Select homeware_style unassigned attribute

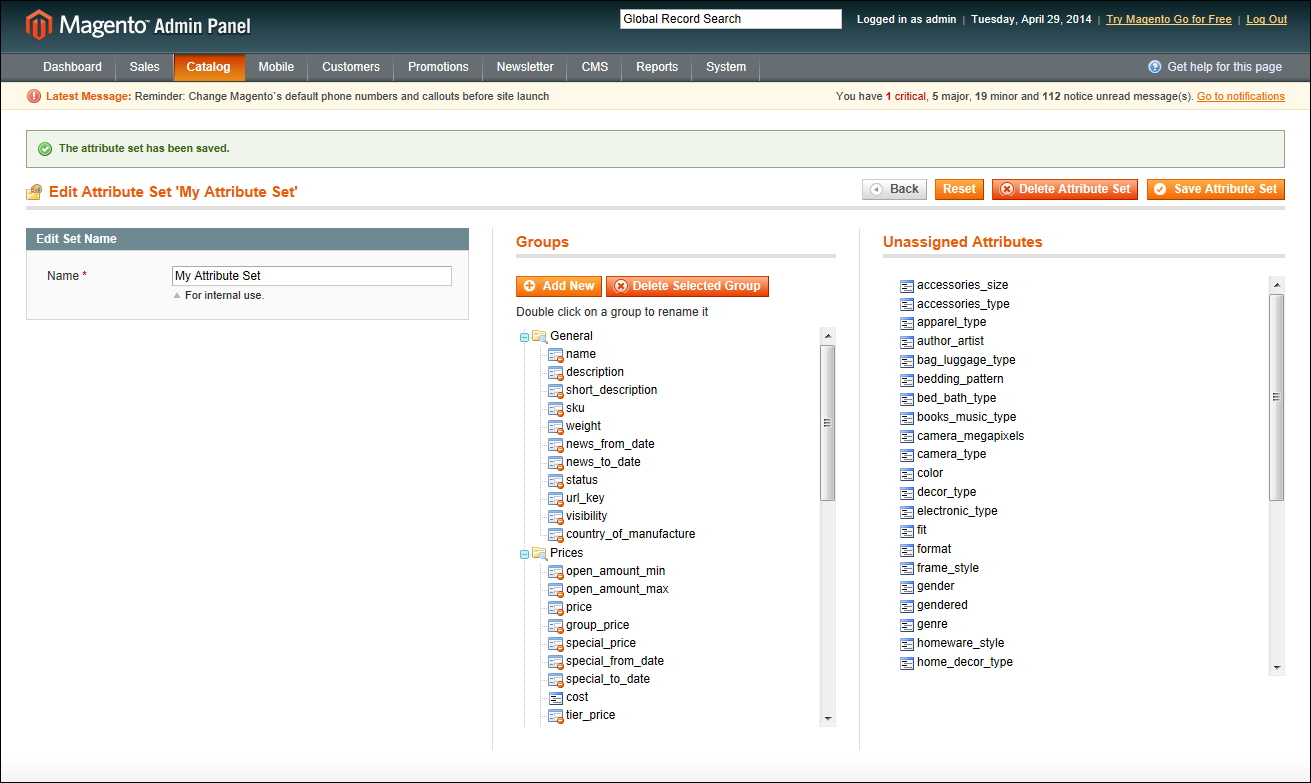pos(960,643)
